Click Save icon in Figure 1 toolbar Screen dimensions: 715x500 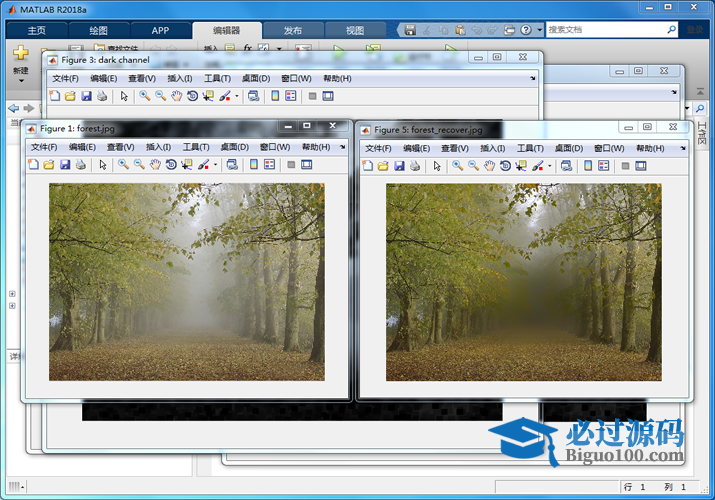pos(65,165)
